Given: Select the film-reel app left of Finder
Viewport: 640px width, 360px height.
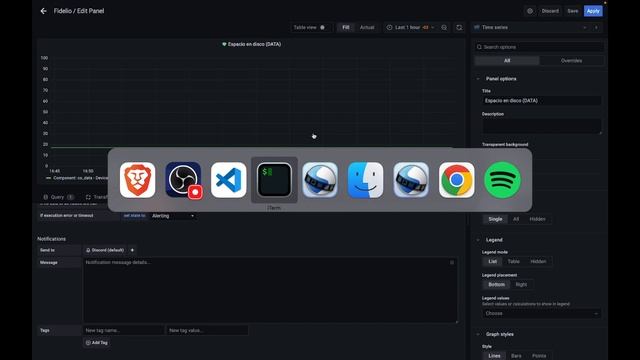Looking at the screenshot, I should [320, 180].
